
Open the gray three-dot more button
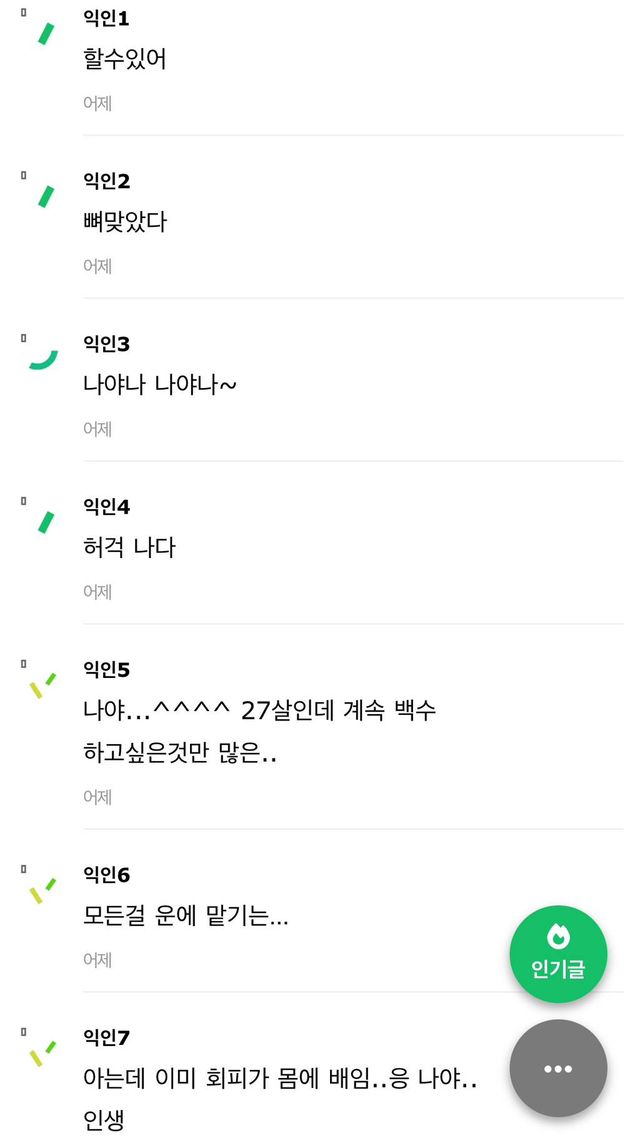pos(558,1068)
